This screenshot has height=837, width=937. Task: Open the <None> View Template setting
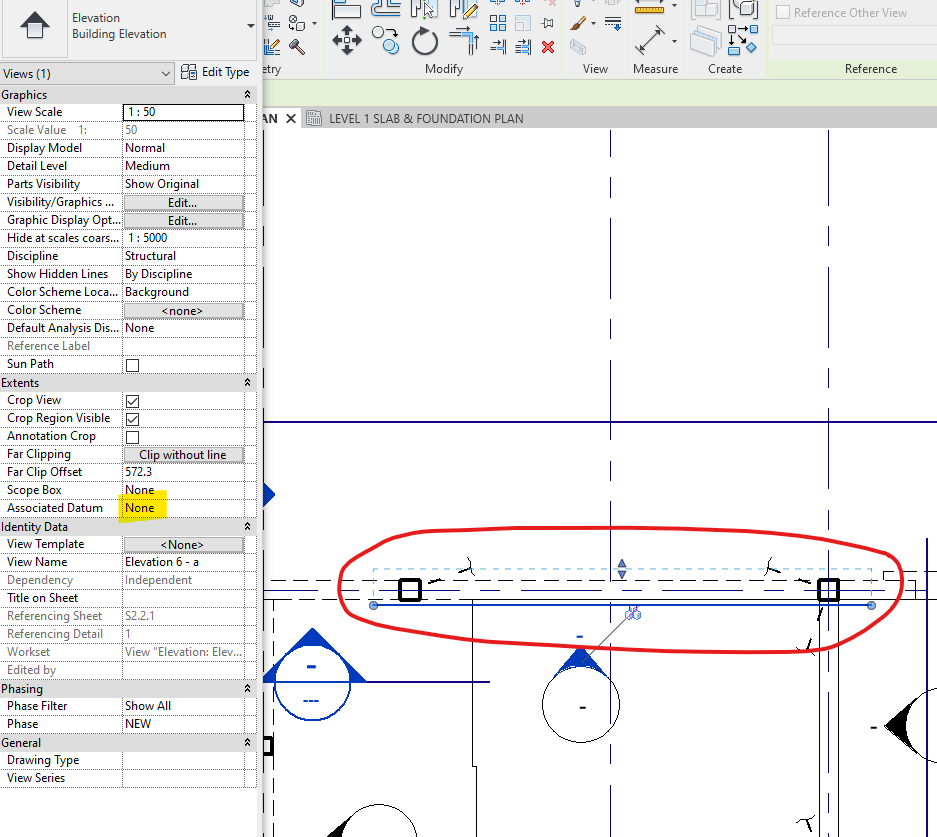(183, 543)
